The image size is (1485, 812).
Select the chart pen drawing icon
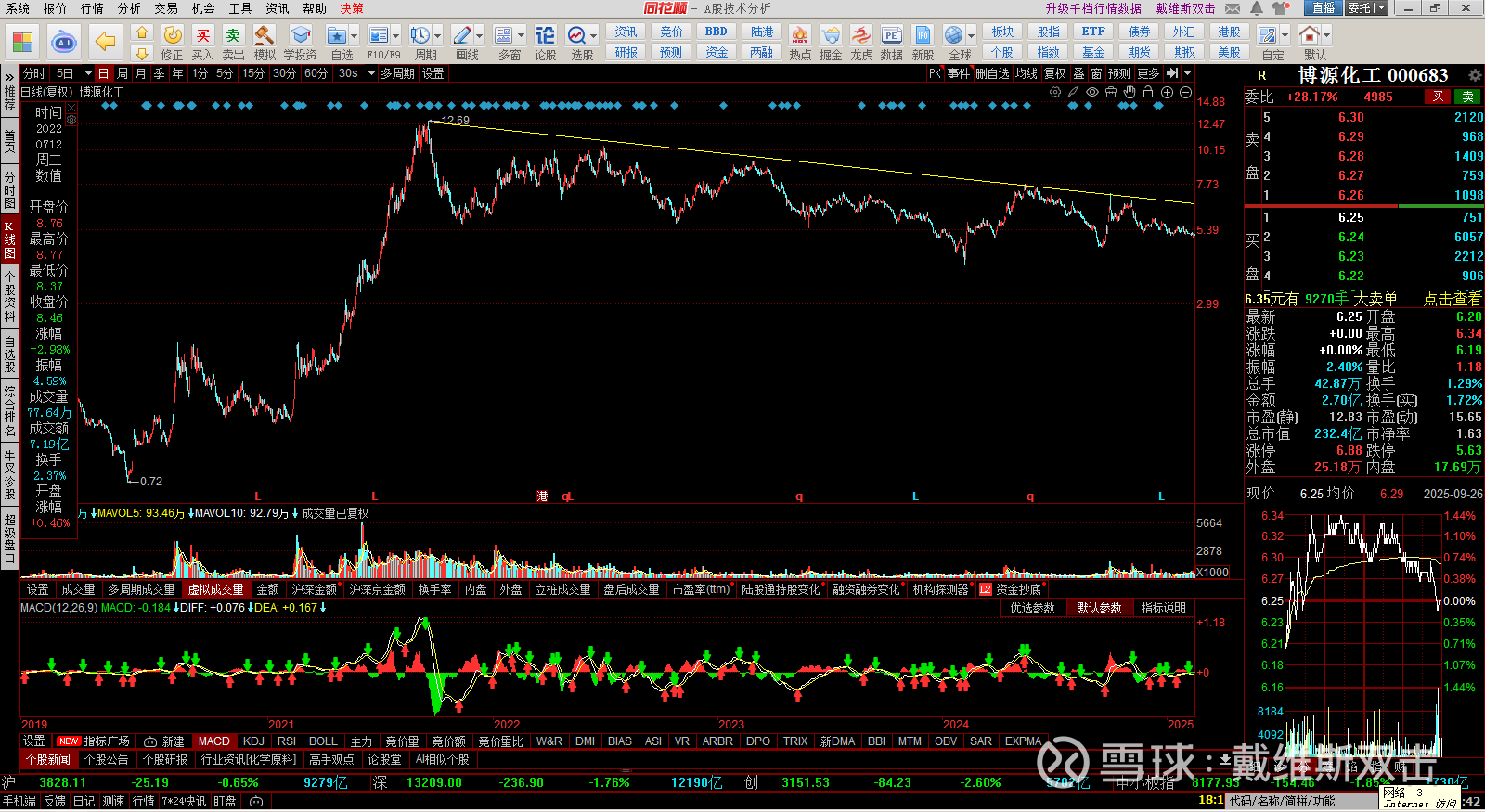pyautogui.click(x=1074, y=92)
